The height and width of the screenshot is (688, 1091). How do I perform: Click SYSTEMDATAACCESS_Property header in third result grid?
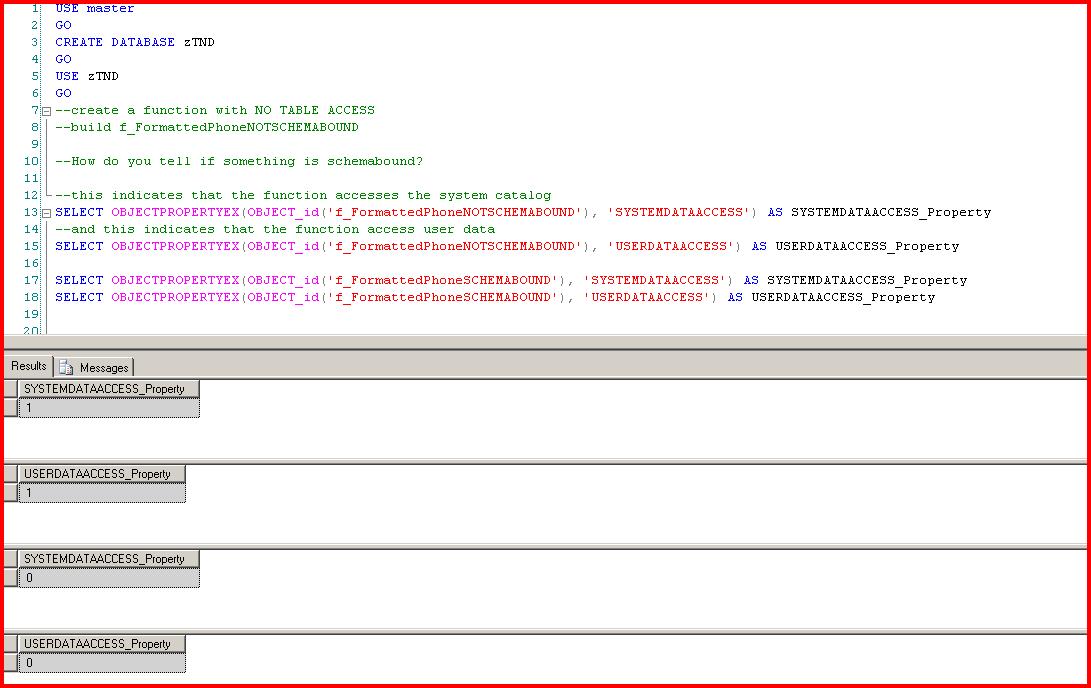[x=104, y=559]
